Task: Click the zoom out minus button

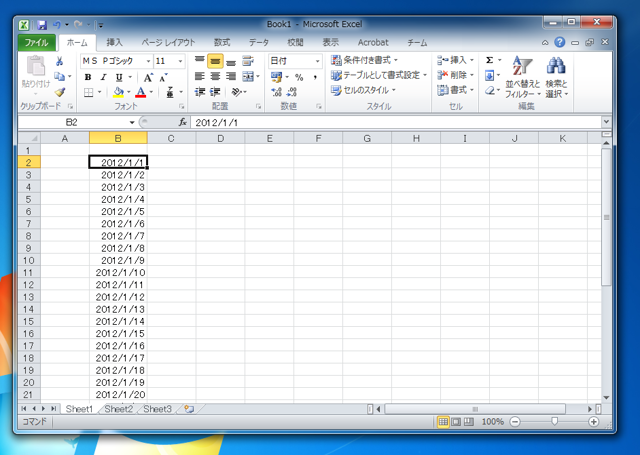Action: click(x=515, y=422)
